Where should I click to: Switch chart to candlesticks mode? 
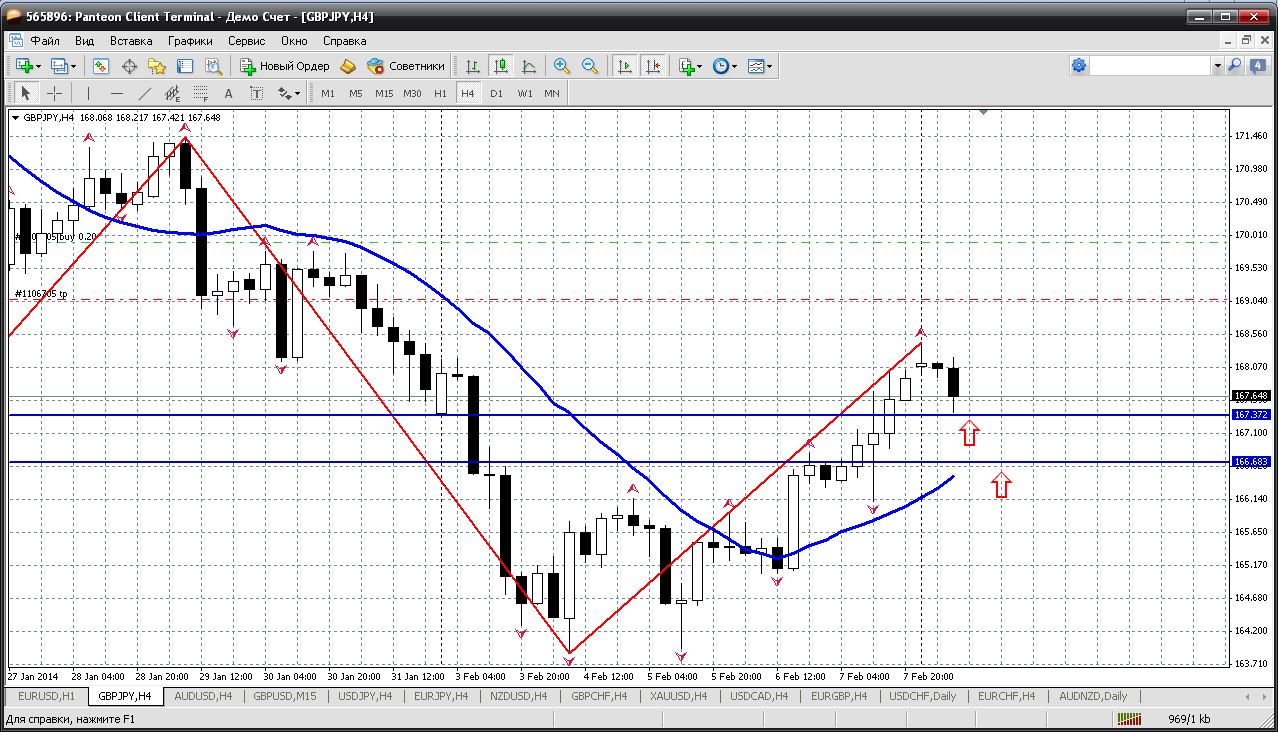(501, 66)
